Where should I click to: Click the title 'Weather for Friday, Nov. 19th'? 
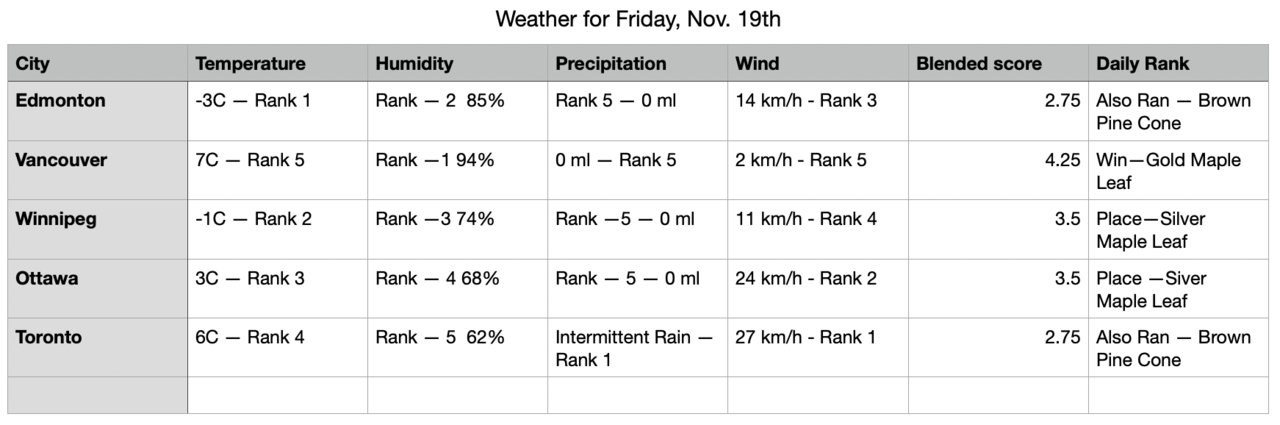tap(639, 19)
